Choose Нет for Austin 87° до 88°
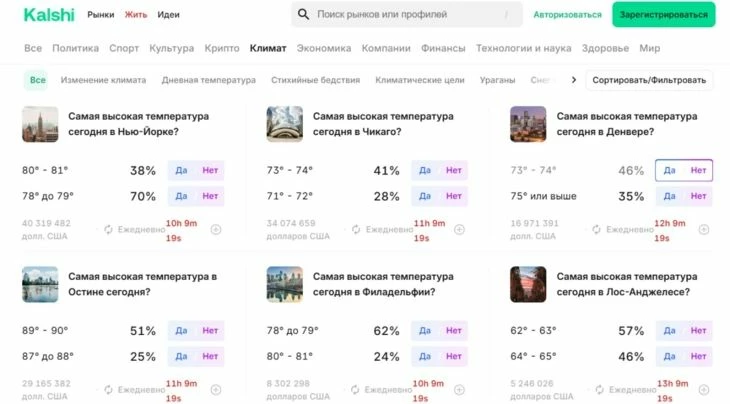This screenshot has width=730, height=404. pyautogui.click(x=210, y=356)
